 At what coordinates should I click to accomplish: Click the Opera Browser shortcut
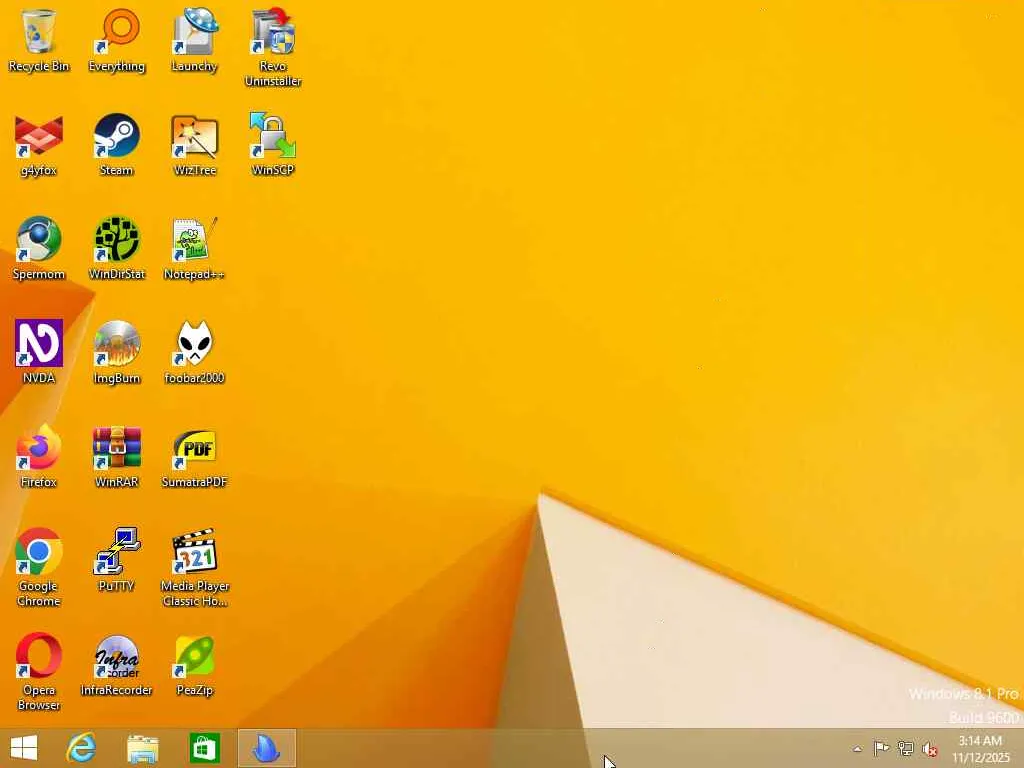click(39, 671)
